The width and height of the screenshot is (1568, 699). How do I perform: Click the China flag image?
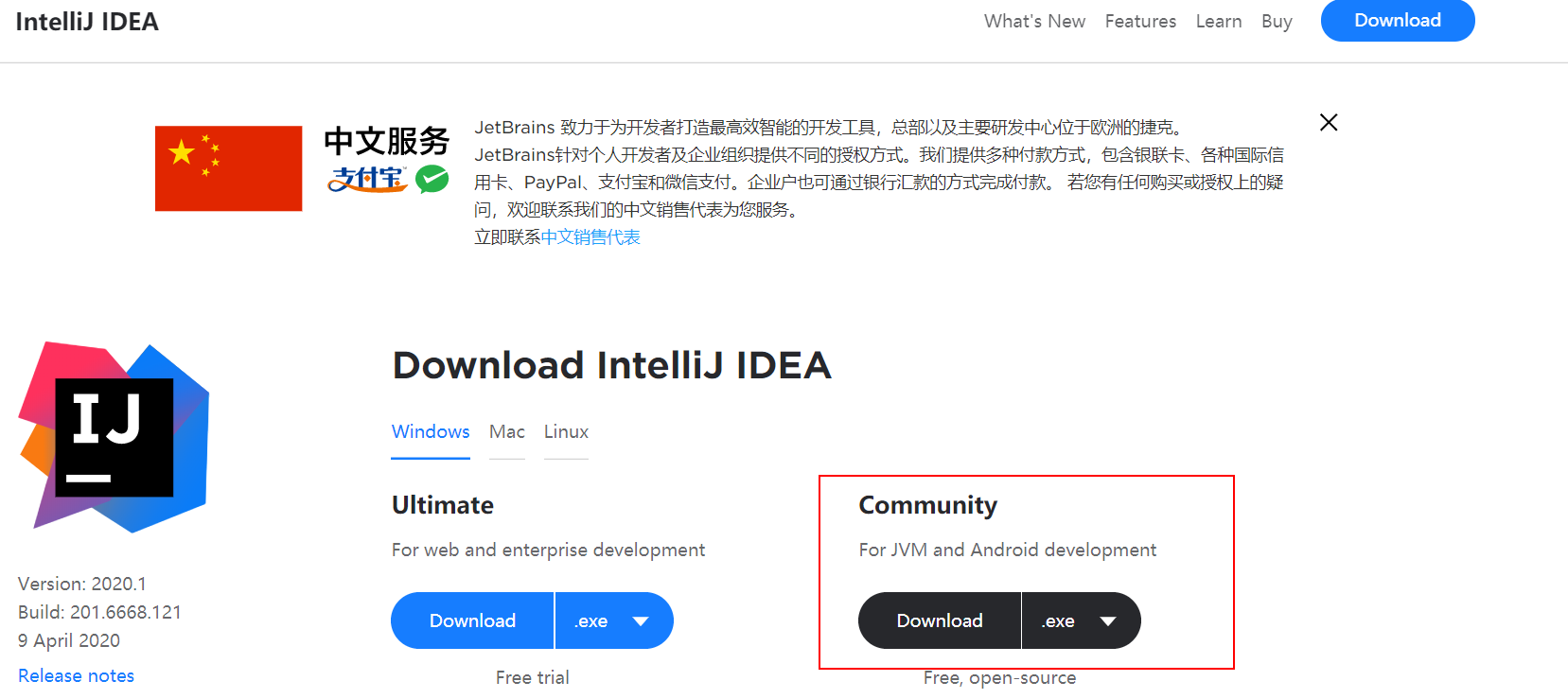(229, 168)
